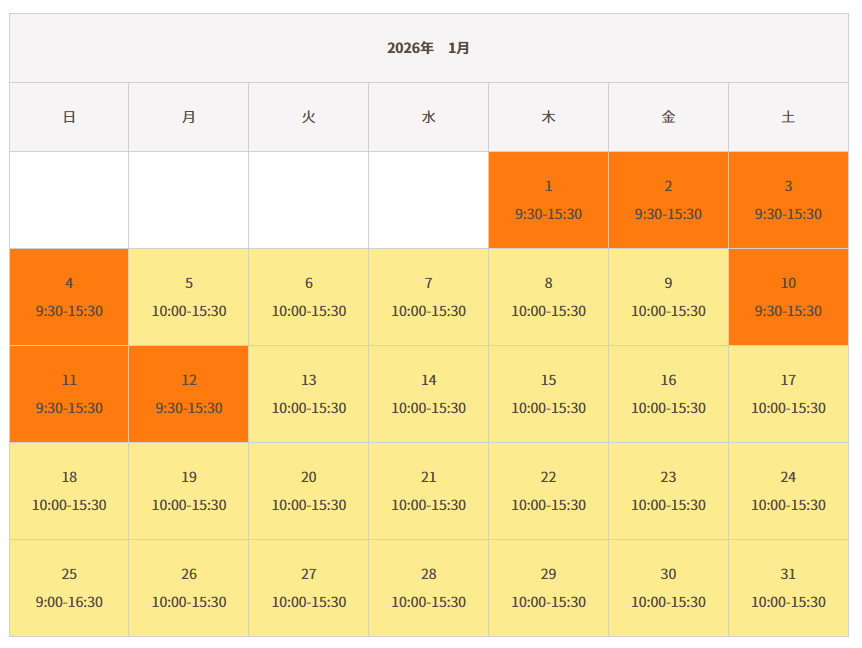This screenshot has width=862, height=648.
Task: Click January 12 holiday cell
Action: tap(189, 394)
